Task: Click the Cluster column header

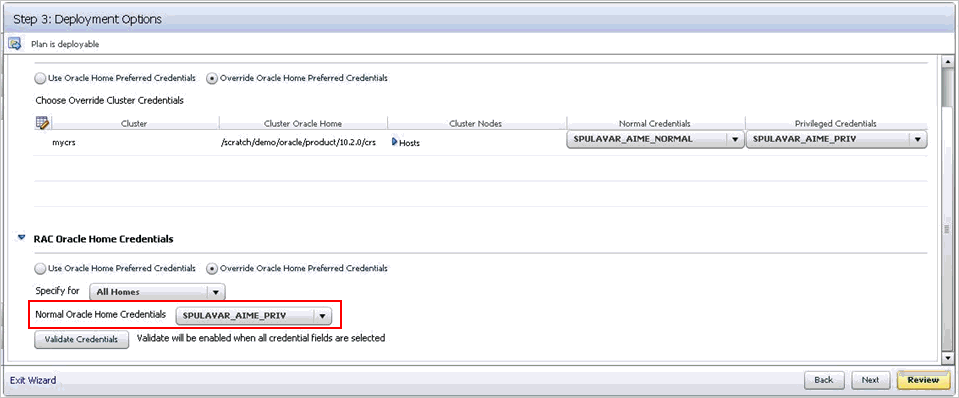Action: tap(134, 123)
